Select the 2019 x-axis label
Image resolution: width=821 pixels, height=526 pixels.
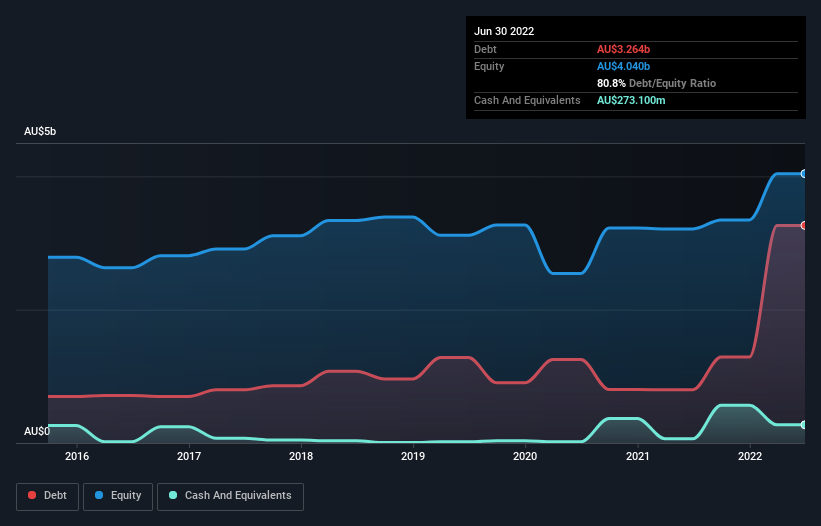tap(413, 456)
